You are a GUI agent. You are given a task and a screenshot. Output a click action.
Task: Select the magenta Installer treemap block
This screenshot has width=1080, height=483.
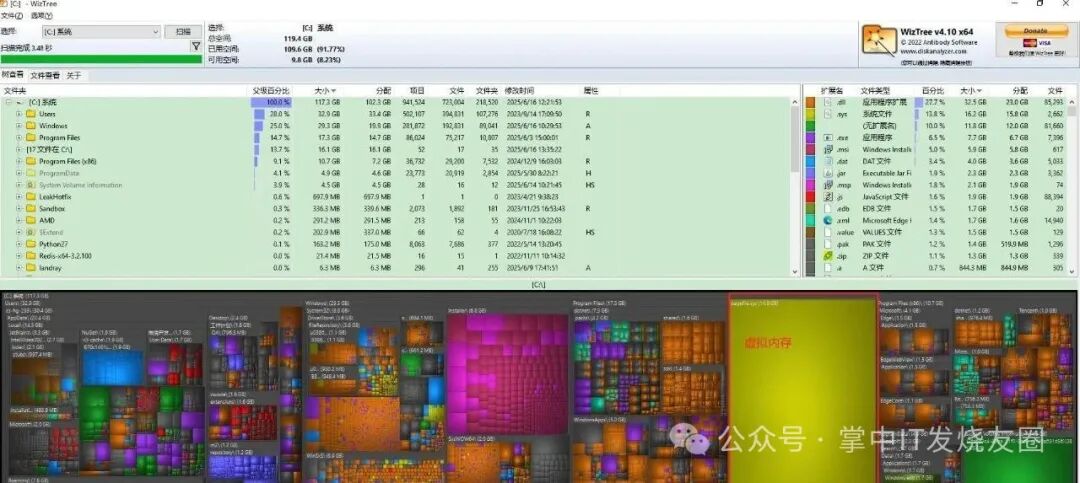(x=507, y=373)
